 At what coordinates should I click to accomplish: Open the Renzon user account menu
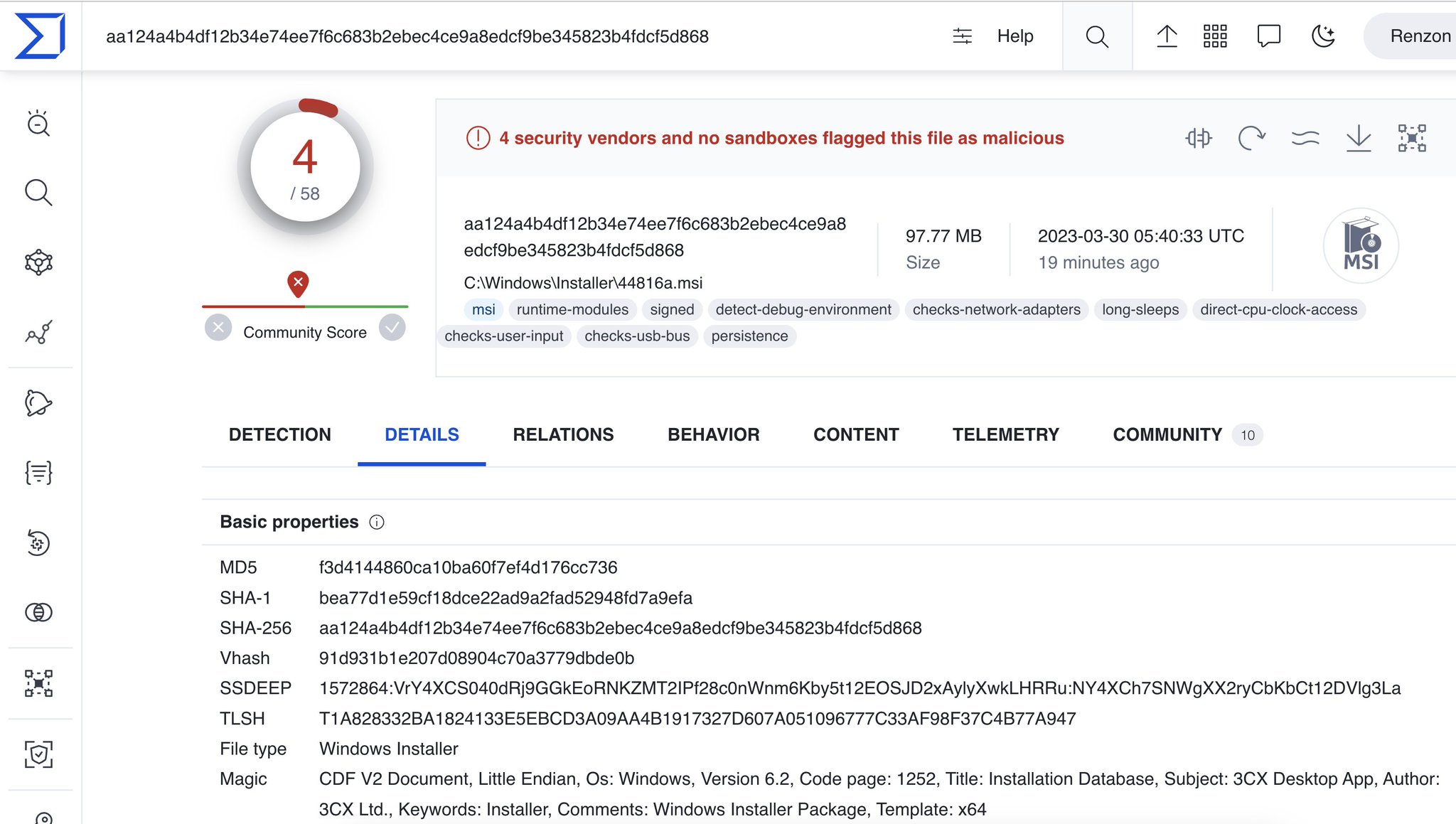click(1412, 36)
